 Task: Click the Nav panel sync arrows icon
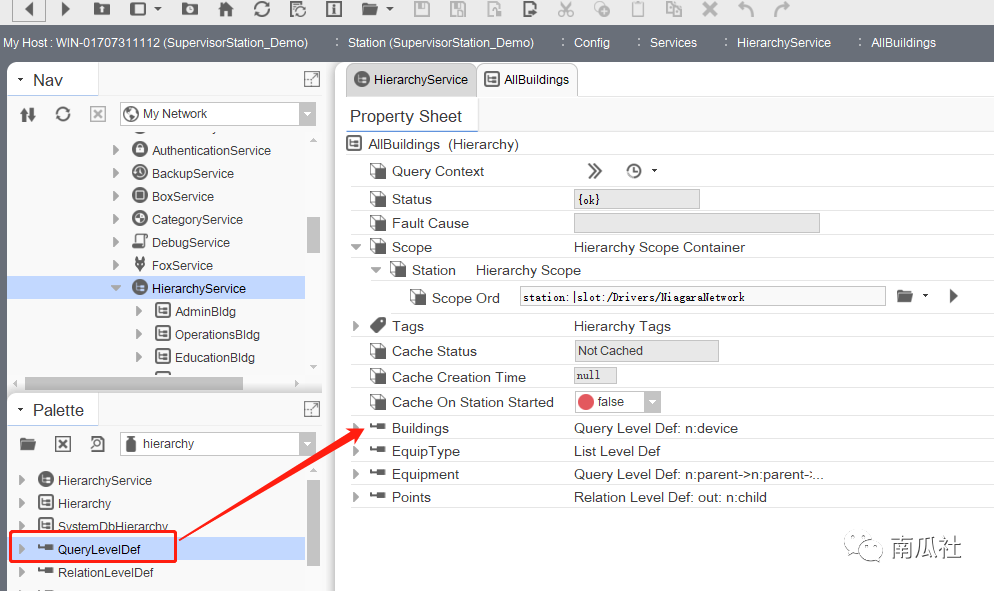[28, 114]
